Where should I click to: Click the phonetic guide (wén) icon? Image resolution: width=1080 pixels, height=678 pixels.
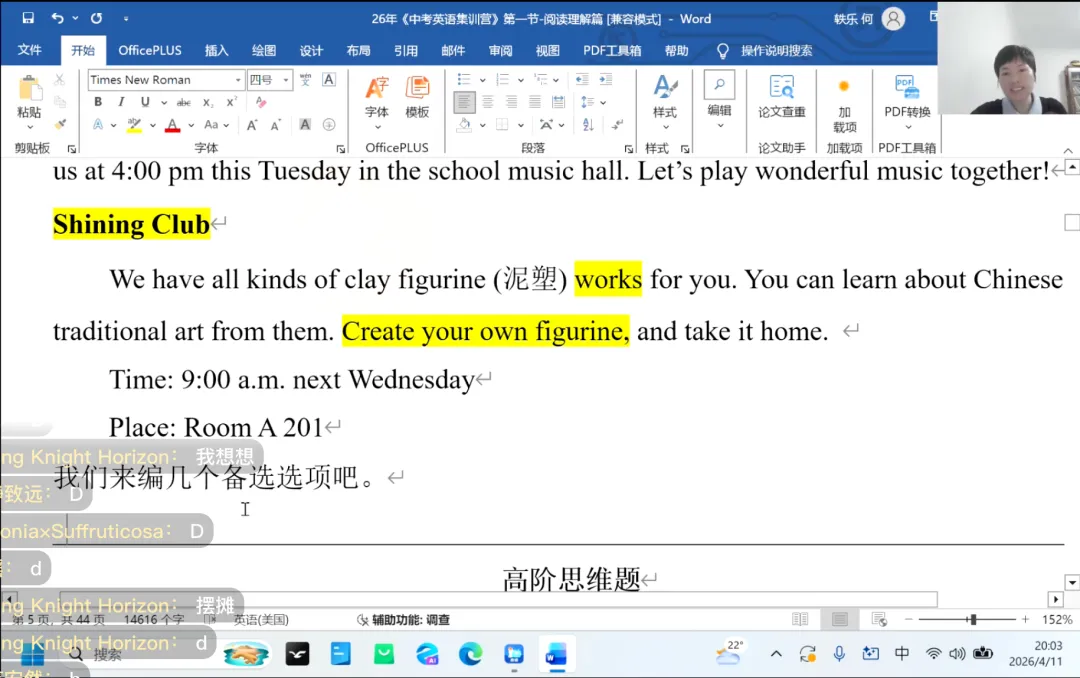tap(305, 79)
